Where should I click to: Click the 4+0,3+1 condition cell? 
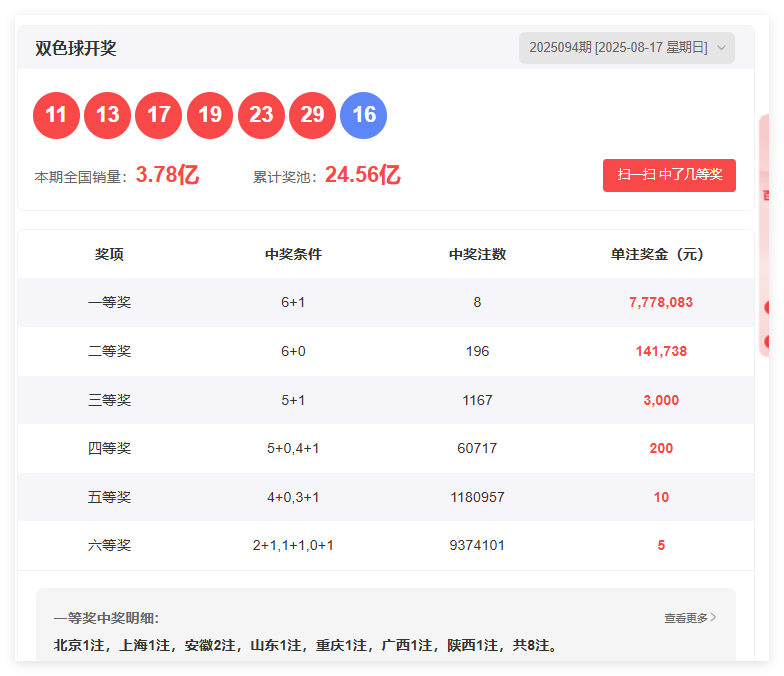[293, 497]
